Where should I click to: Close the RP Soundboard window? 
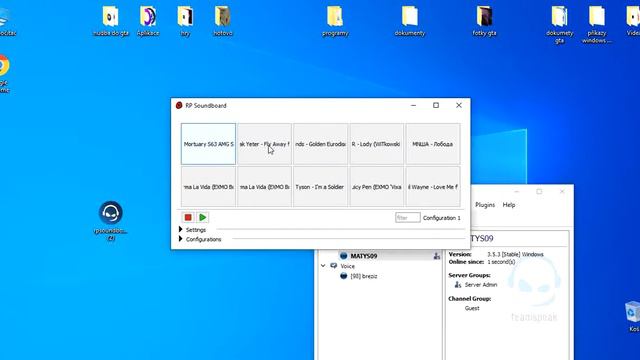(459, 105)
